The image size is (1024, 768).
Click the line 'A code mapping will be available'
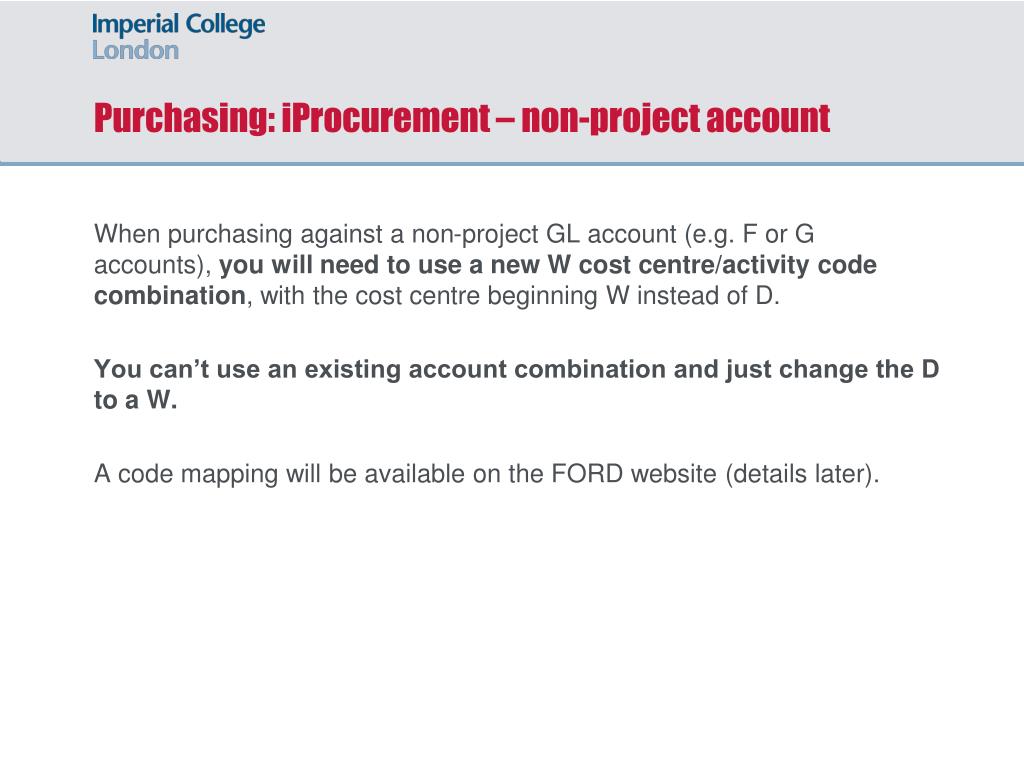point(487,473)
